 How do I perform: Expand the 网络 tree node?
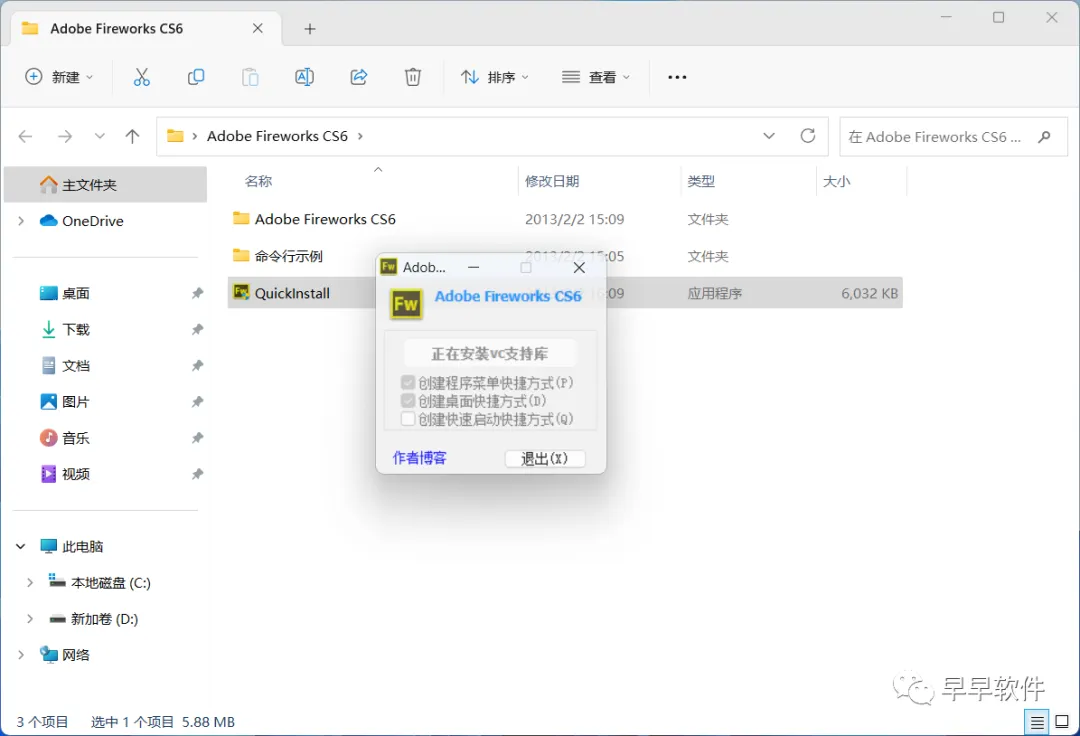click(x=21, y=655)
